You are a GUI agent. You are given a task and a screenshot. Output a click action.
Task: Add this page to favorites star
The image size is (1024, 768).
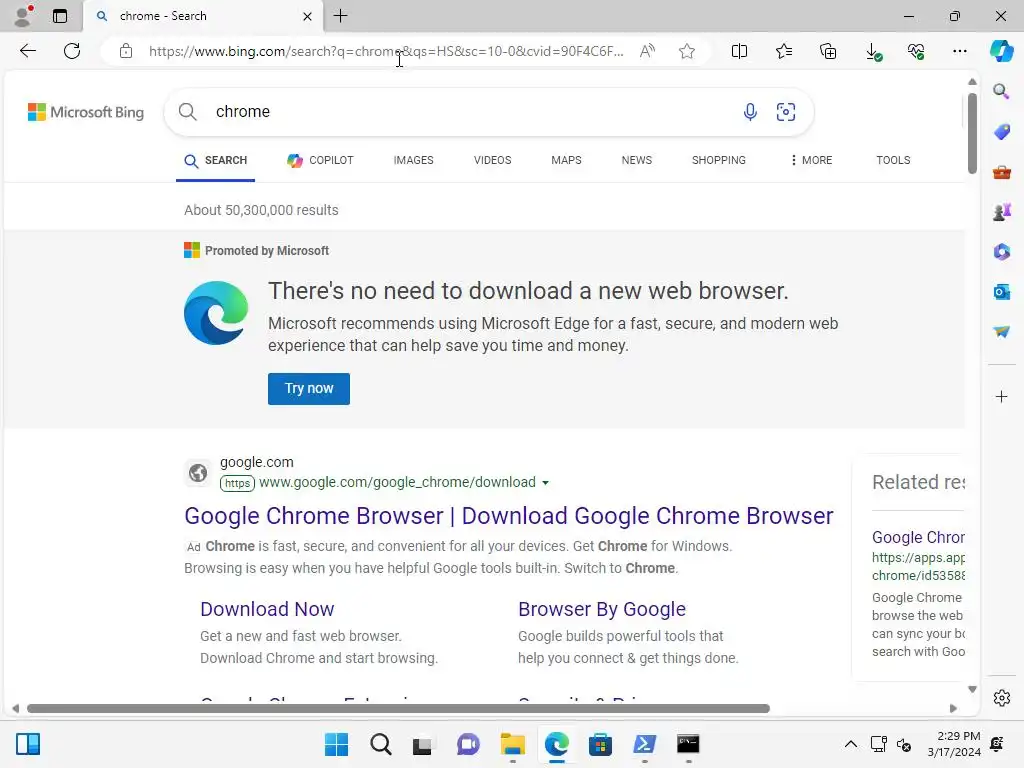click(686, 51)
